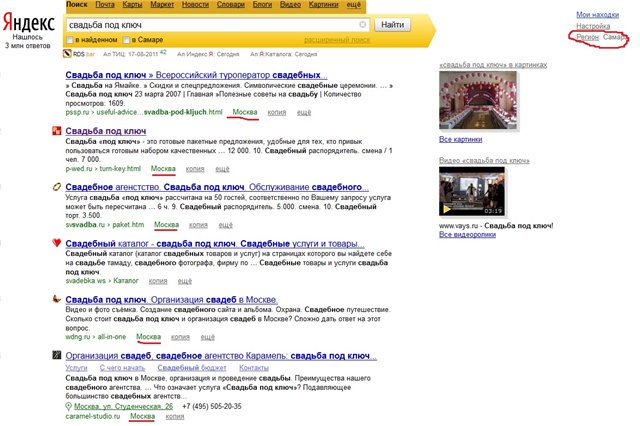
Task: Open 'расширенный поиск' link
Action: pyautogui.click(x=337, y=40)
